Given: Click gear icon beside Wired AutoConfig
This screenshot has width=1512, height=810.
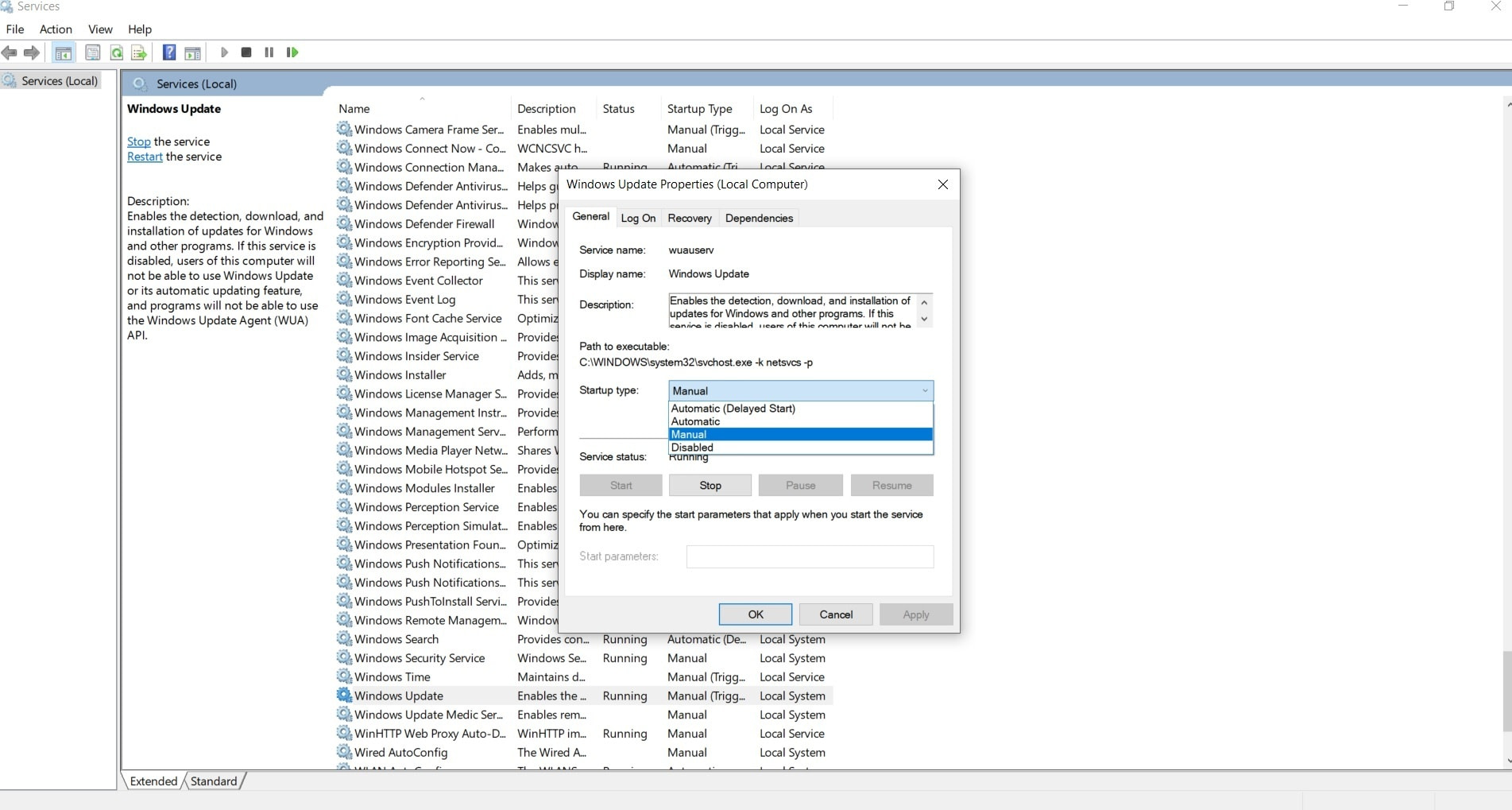Looking at the screenshot, I should tap(344, 752).
